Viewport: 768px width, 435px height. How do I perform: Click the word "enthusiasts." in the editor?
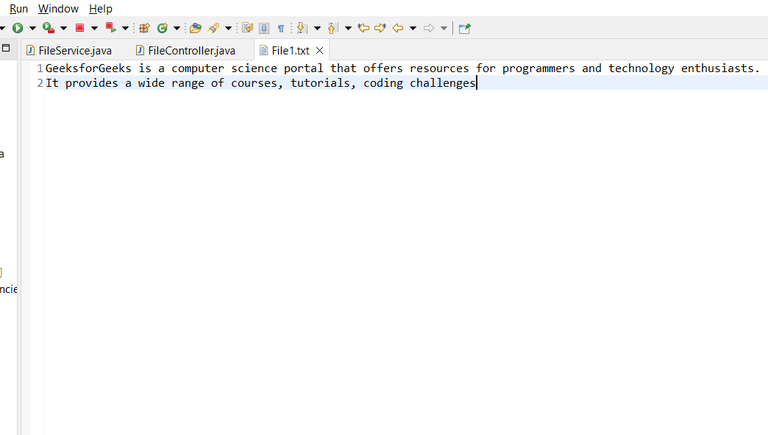pyautogui.click(x=720, y=68)
